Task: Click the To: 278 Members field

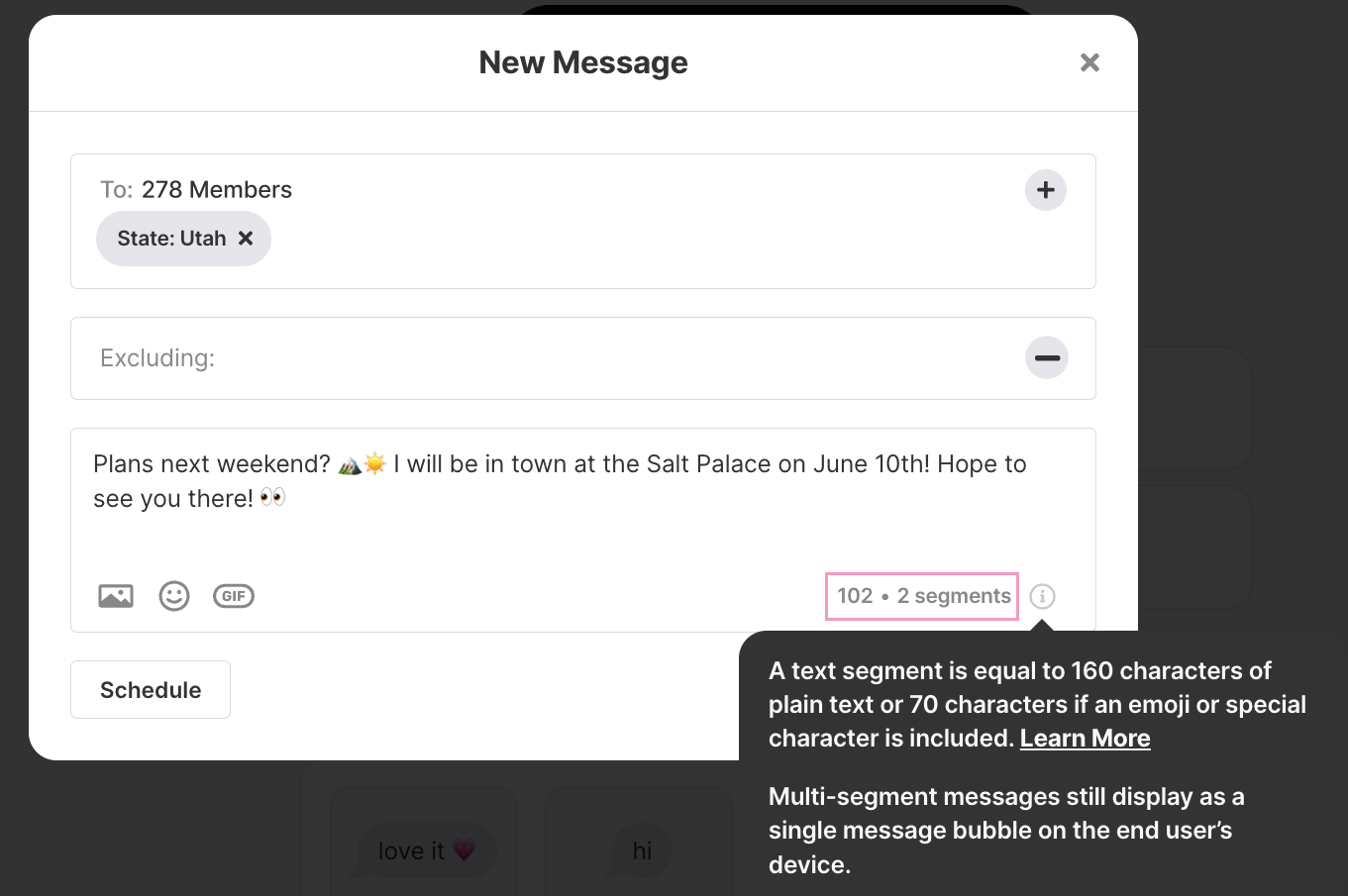Action: point(583,221)
